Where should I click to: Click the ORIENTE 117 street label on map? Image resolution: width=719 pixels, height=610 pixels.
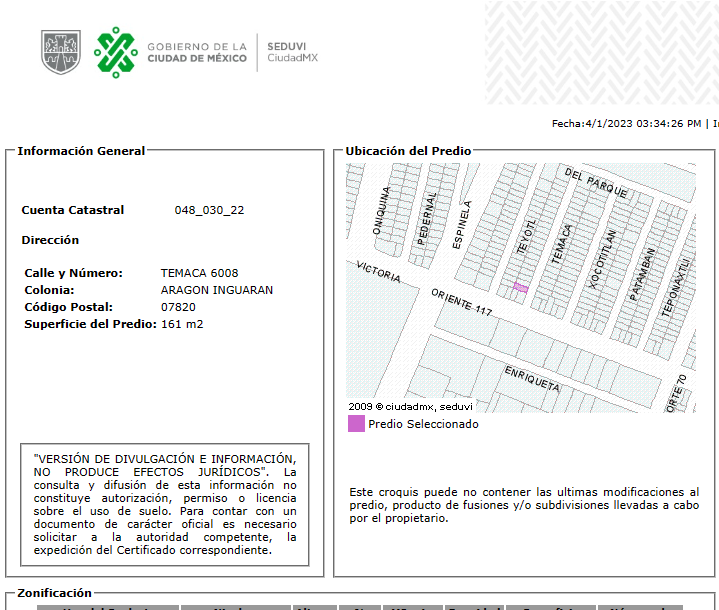pos(461,303)
